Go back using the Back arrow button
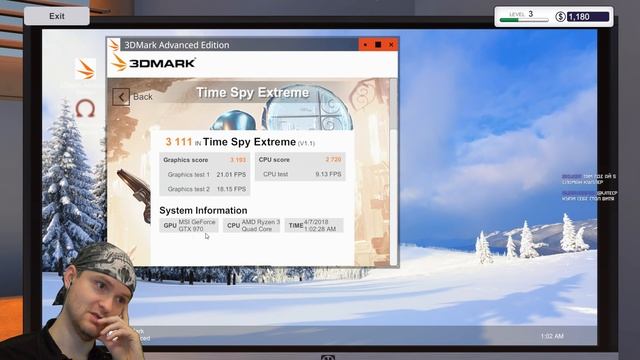Screen dimensions: 640x360 pos(121,97)
